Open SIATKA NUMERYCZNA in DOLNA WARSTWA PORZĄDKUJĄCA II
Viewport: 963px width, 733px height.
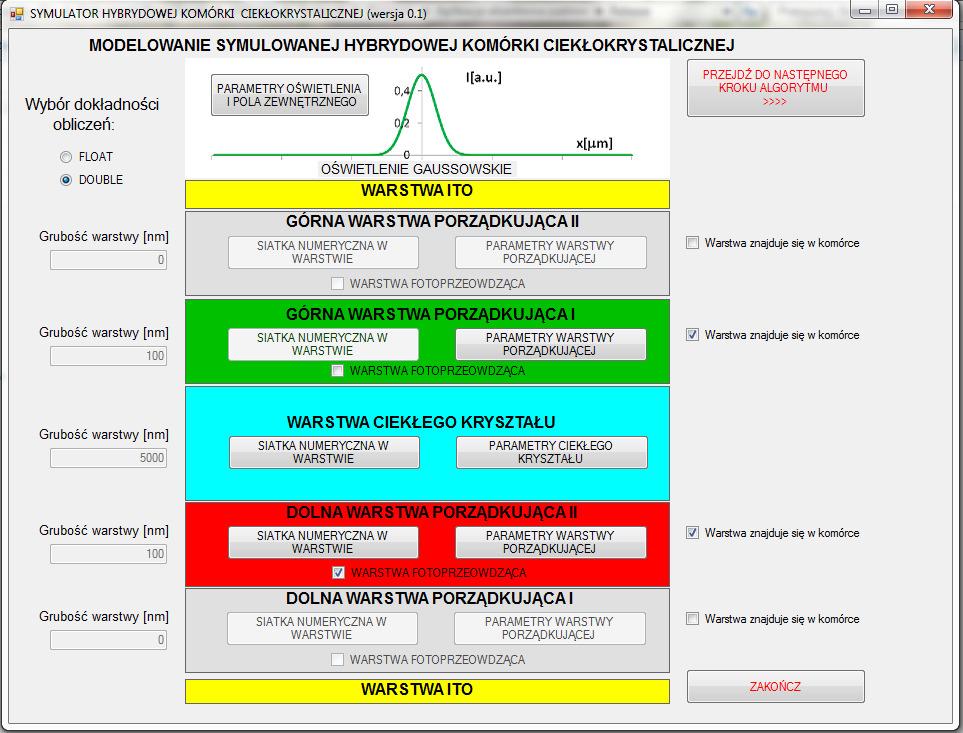click(323, 542)
